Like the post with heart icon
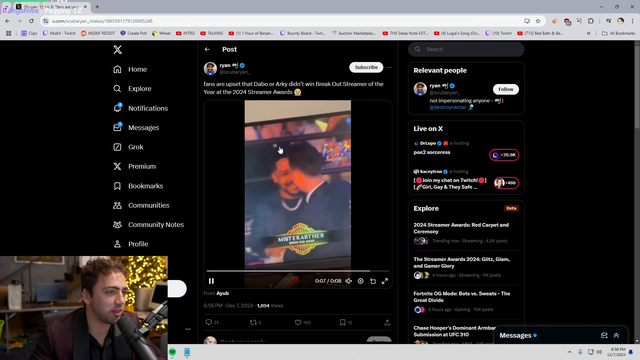The image size is (640, 360). 298,322
